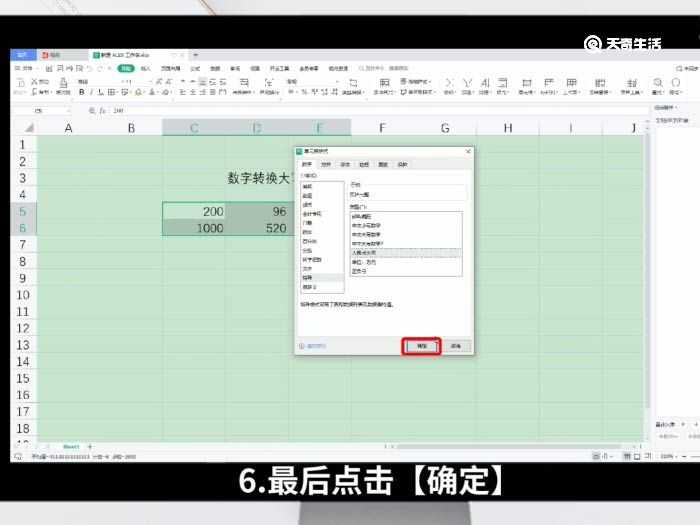Click 取消 to cancel the dialog
700x525 pixels.
pos(455,346)
